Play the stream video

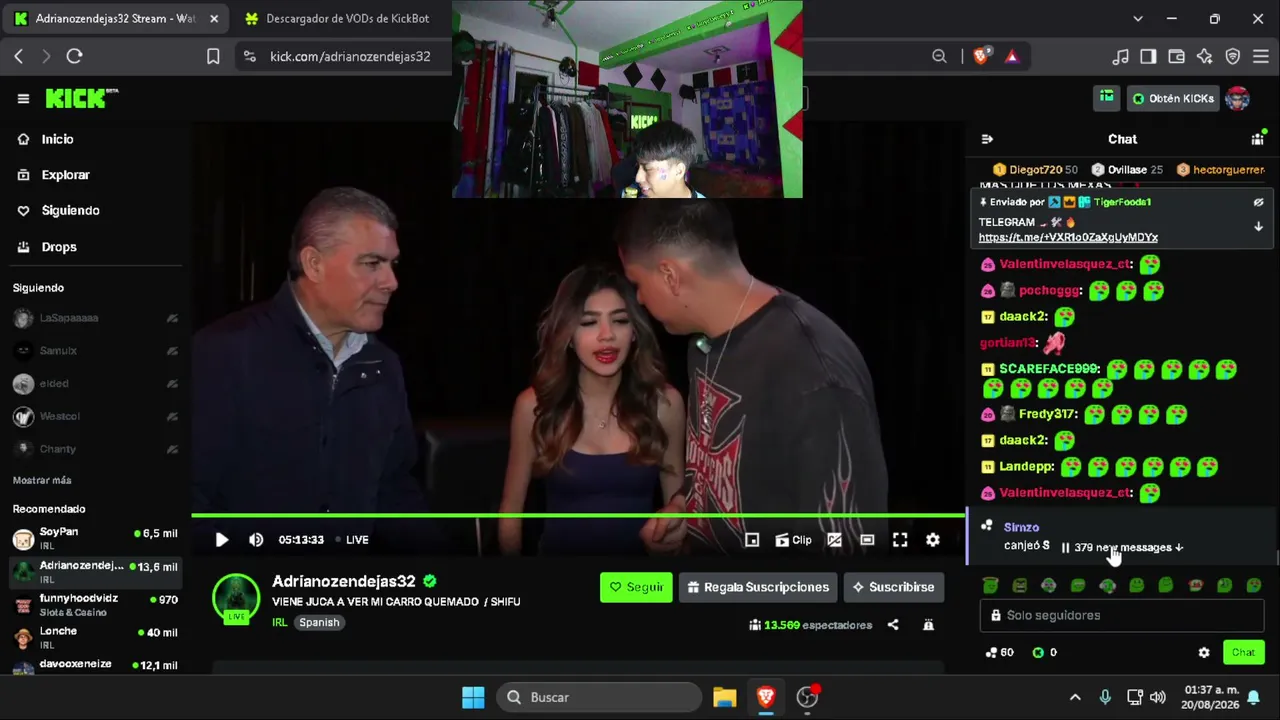click(222, 540)
